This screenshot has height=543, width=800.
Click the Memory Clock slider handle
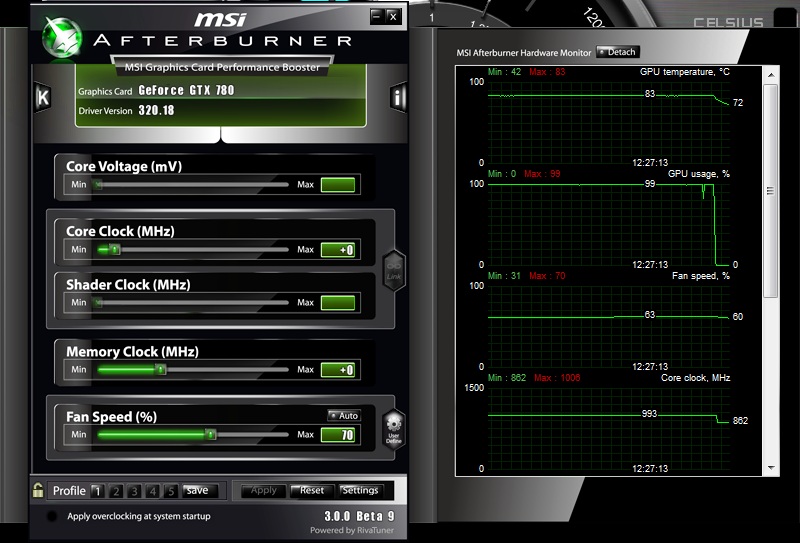coord(161,369)
